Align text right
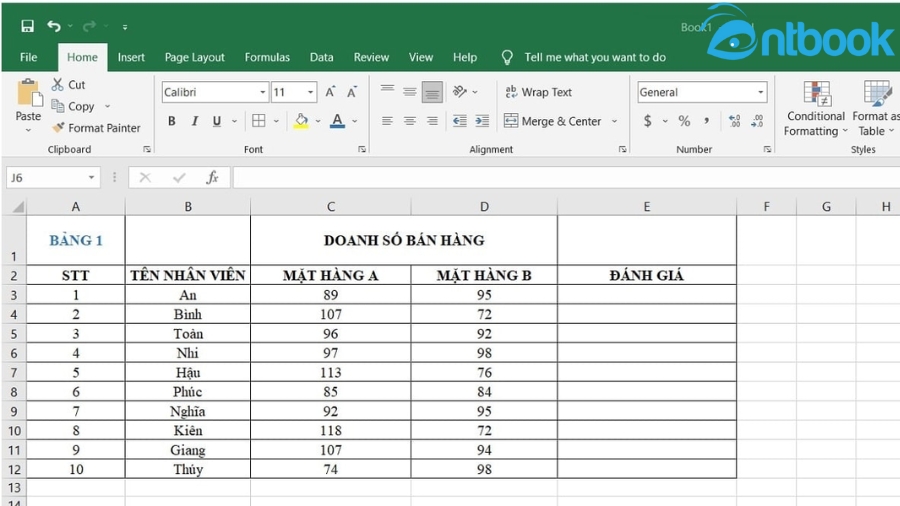 click(x=432, y=121)
